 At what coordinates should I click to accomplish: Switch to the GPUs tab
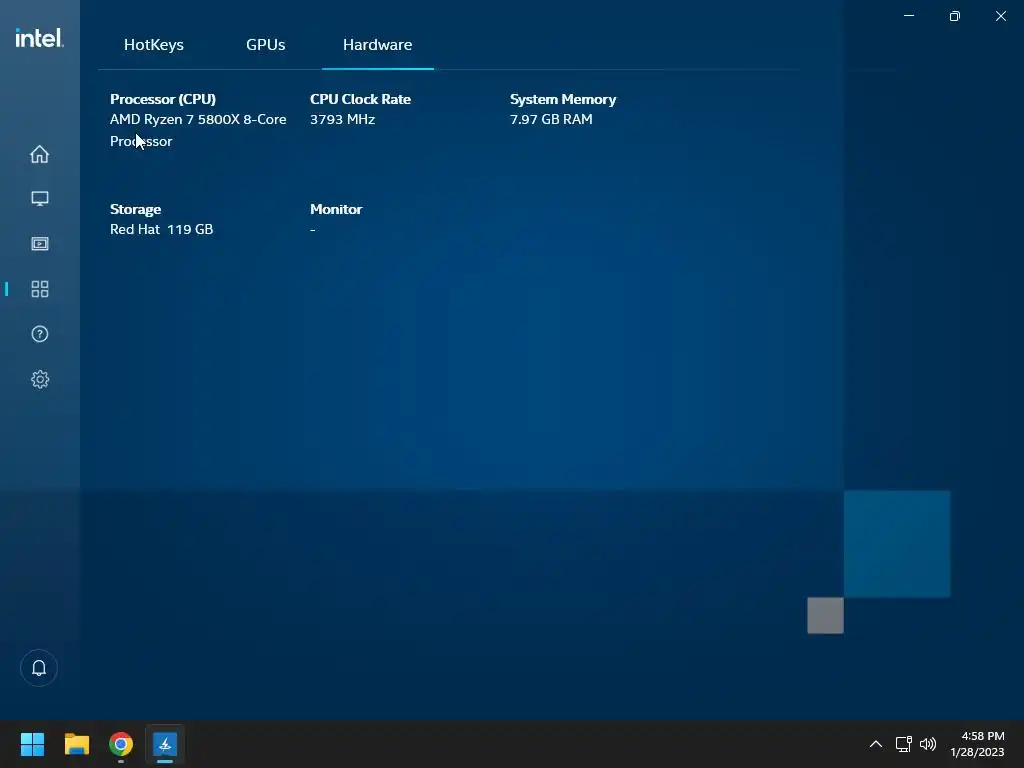coord(265,44)
